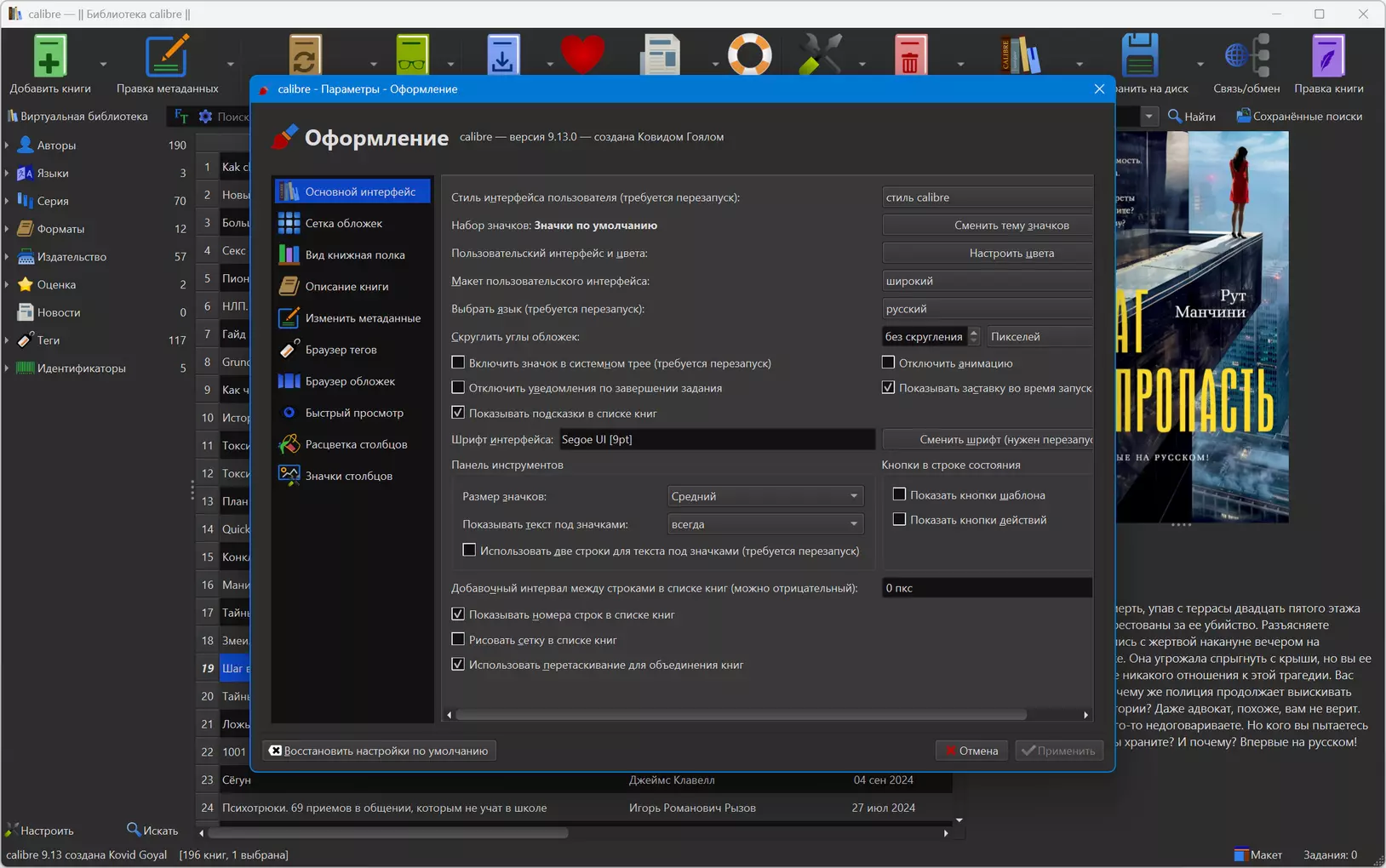Open Описание книги settings section
This screenshot has width=1386, height=868.
coord(352,286)
